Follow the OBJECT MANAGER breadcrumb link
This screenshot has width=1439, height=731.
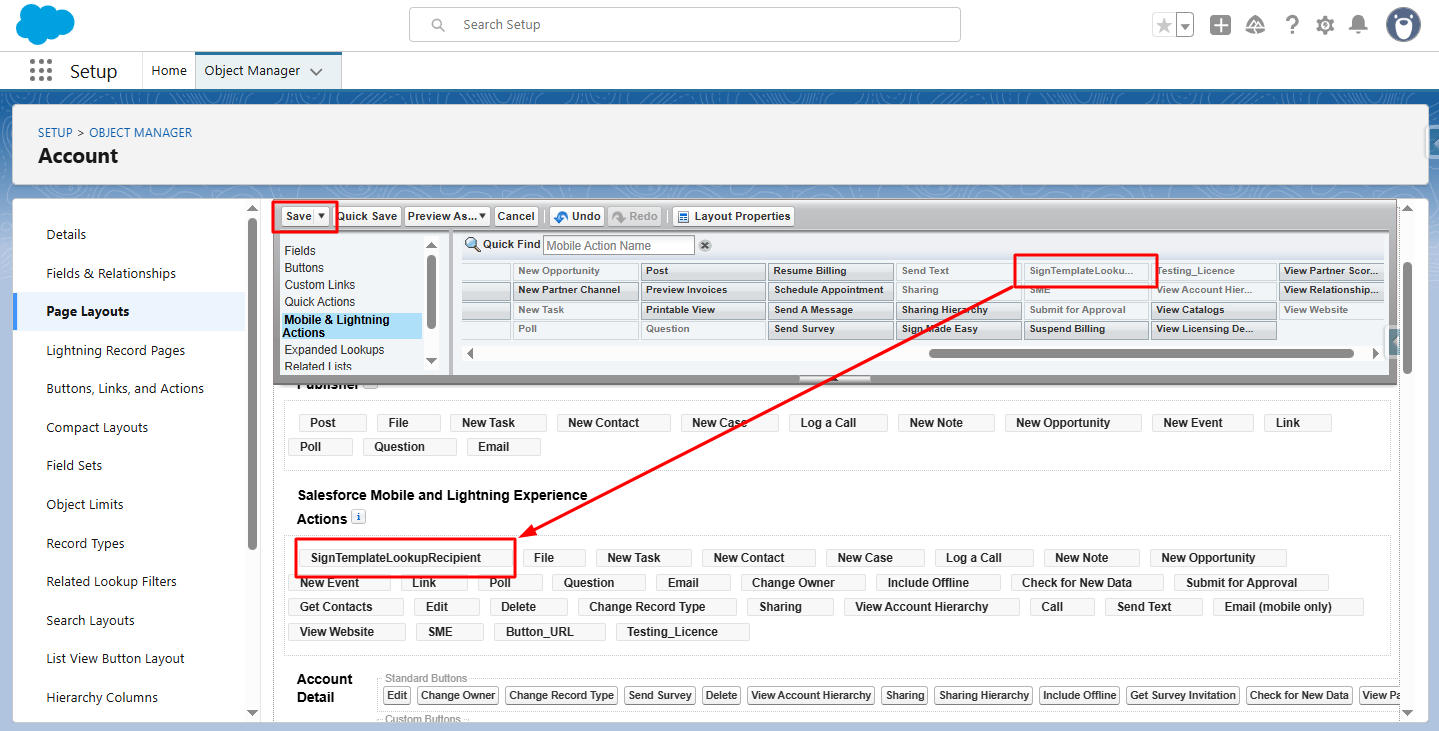pos(140,132)
